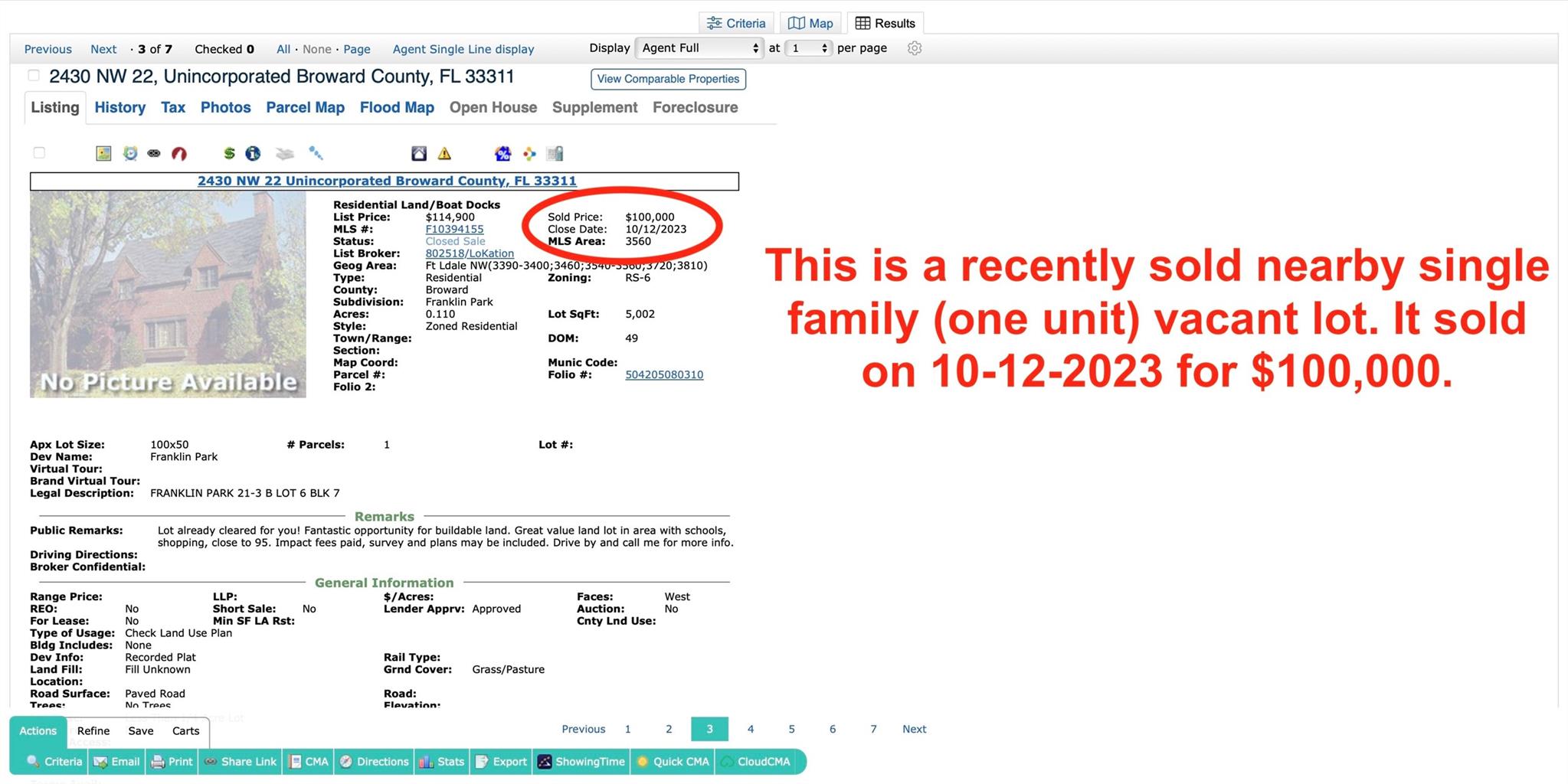This screenshot has width=1568, height=784.
Task: Check the box next to the address heading
Action: click(34, 75)
